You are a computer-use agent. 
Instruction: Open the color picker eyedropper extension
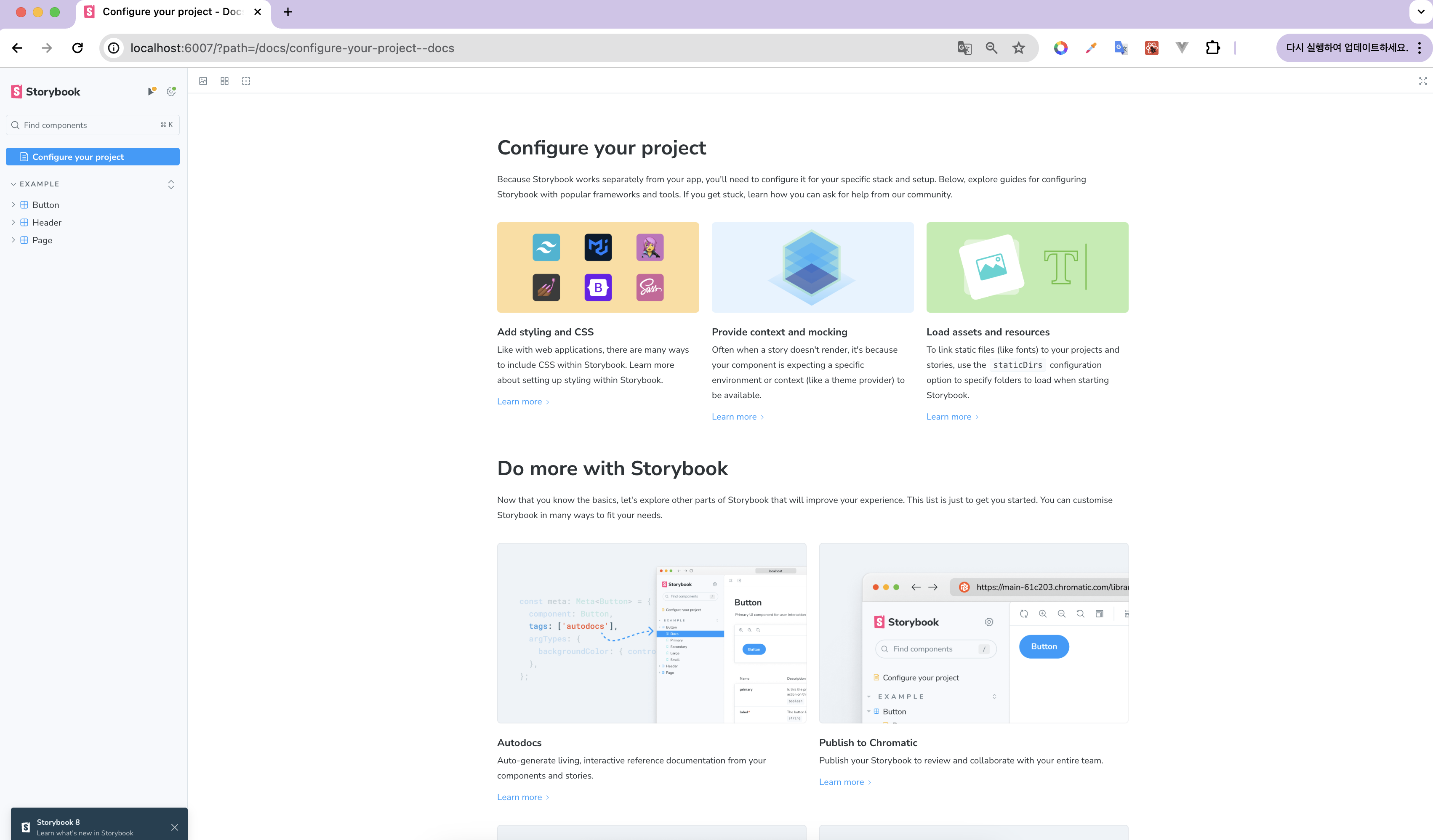[1091, 48]
